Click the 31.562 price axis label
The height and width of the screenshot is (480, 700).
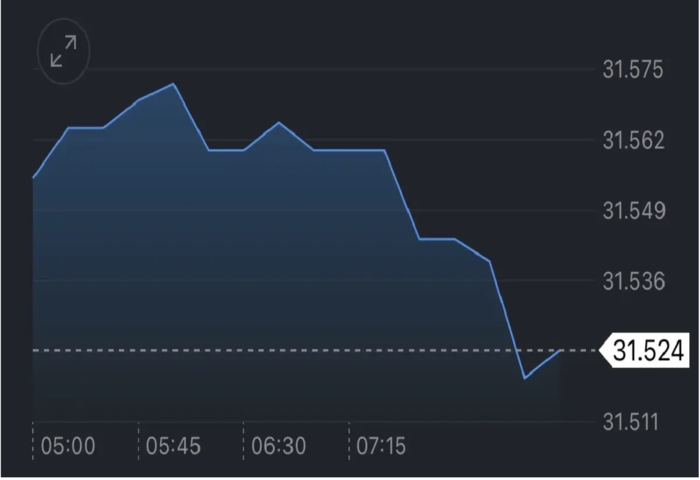633,141
